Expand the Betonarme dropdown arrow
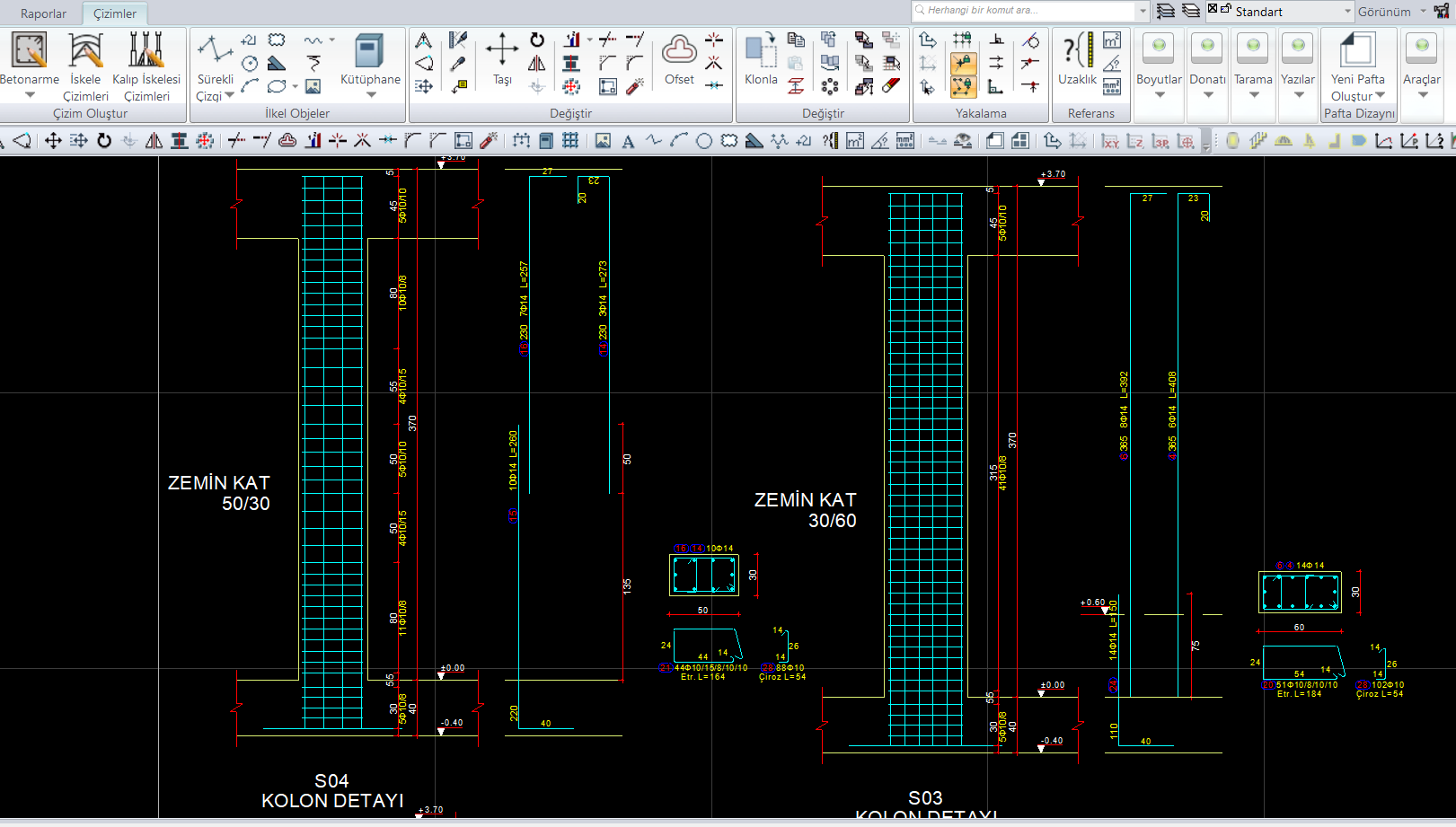Viewport: 1456px width, 827px height. pyautogui.click(x=30, y=95)
